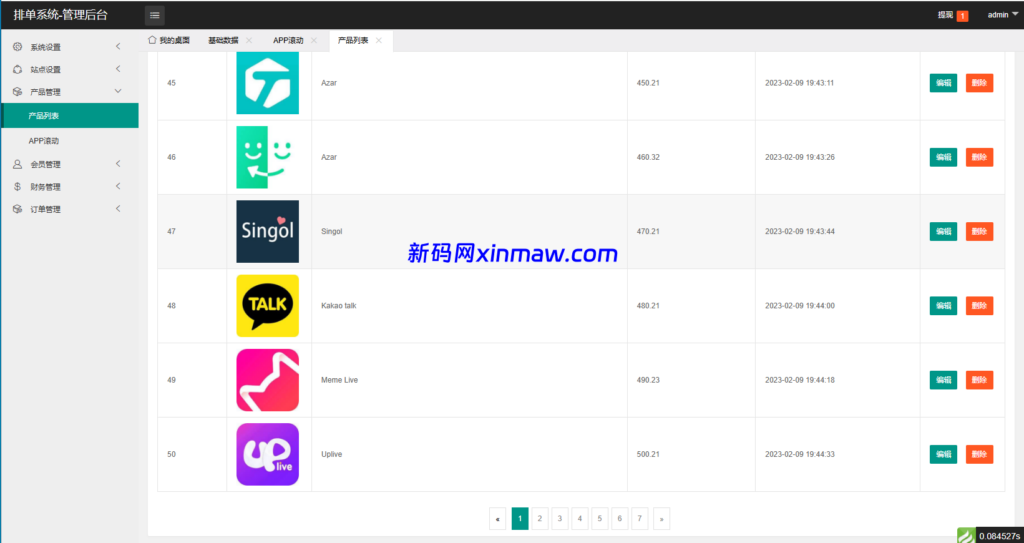Click the order management icon in sidebar
The width and height of the screenshot is (1024, 543).
(18, 209)
